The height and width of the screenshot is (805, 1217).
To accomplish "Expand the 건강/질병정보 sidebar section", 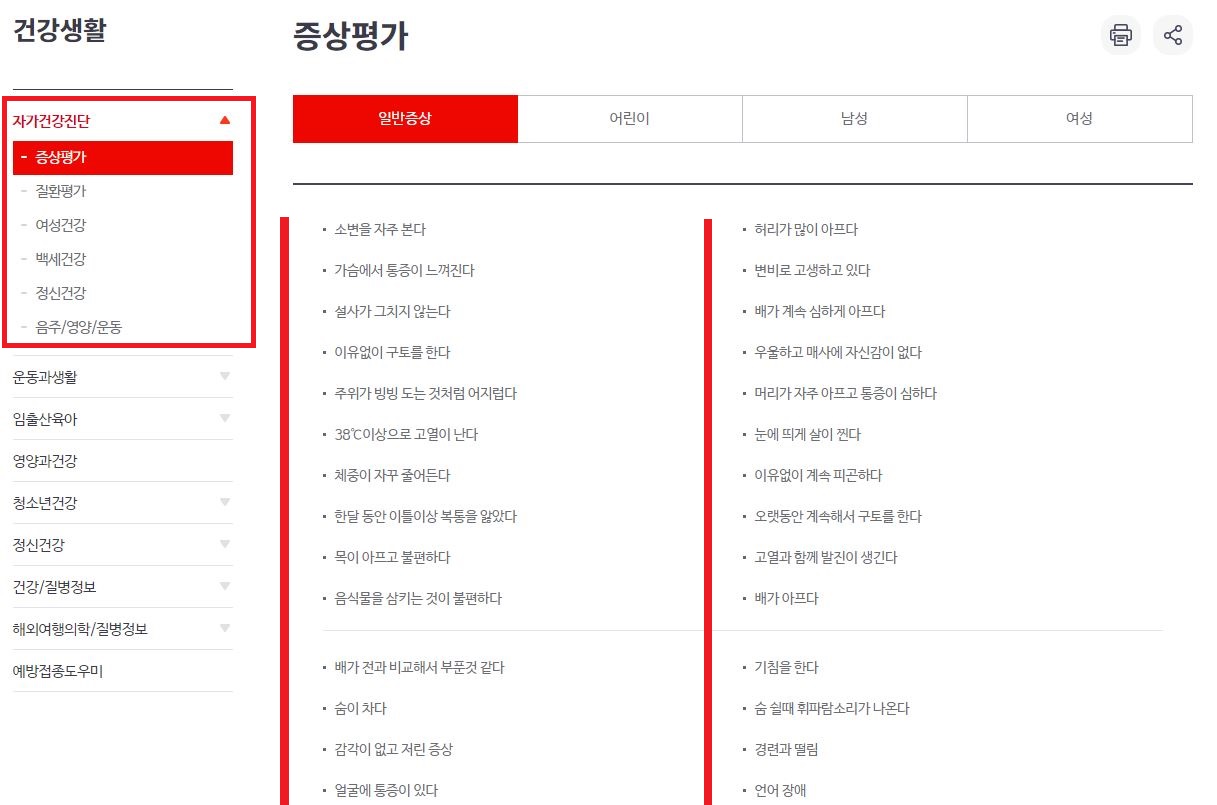I will [x=224, y=587].
